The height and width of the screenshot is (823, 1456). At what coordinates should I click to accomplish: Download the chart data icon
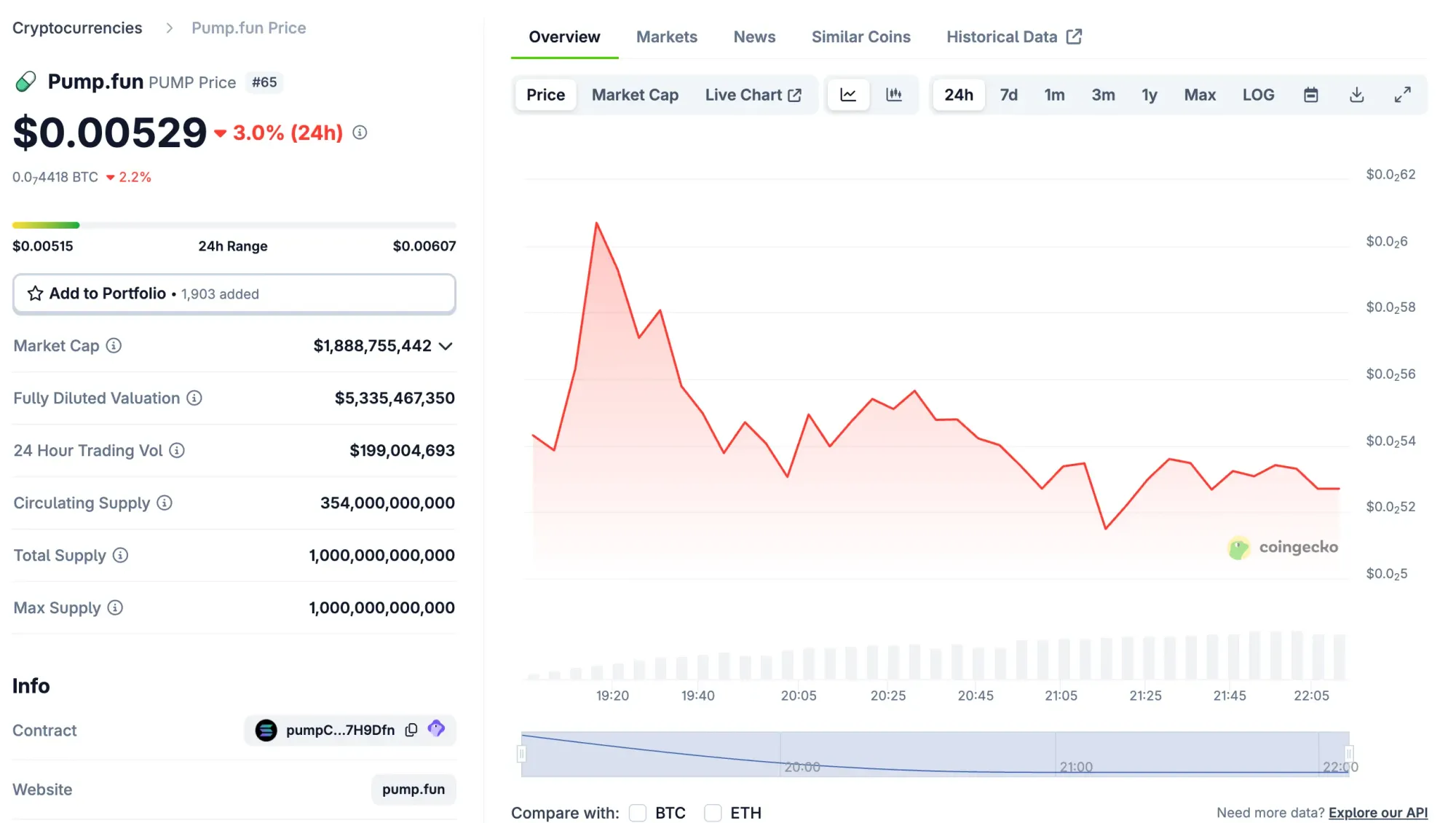tap(1357, 95)
